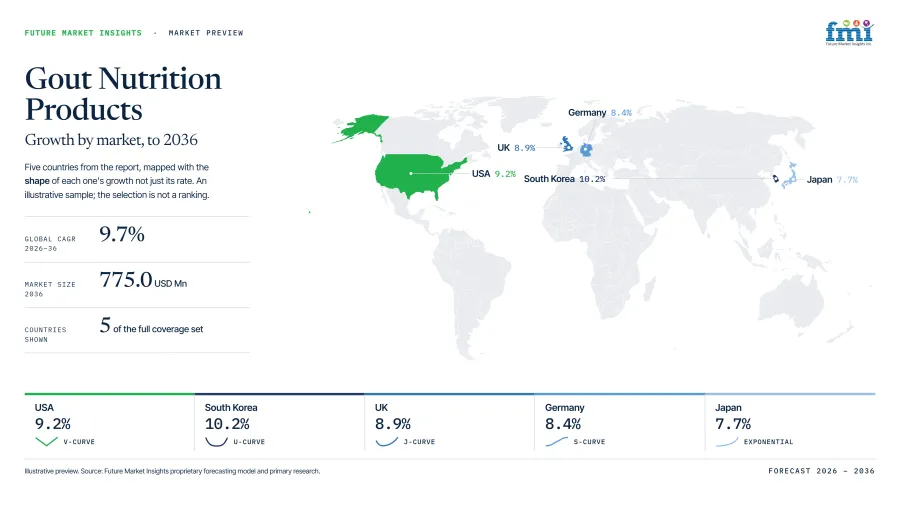This screenshot has height=506, width=900.
Task: Click the market size value '775.0'
Action: point(126,279)
